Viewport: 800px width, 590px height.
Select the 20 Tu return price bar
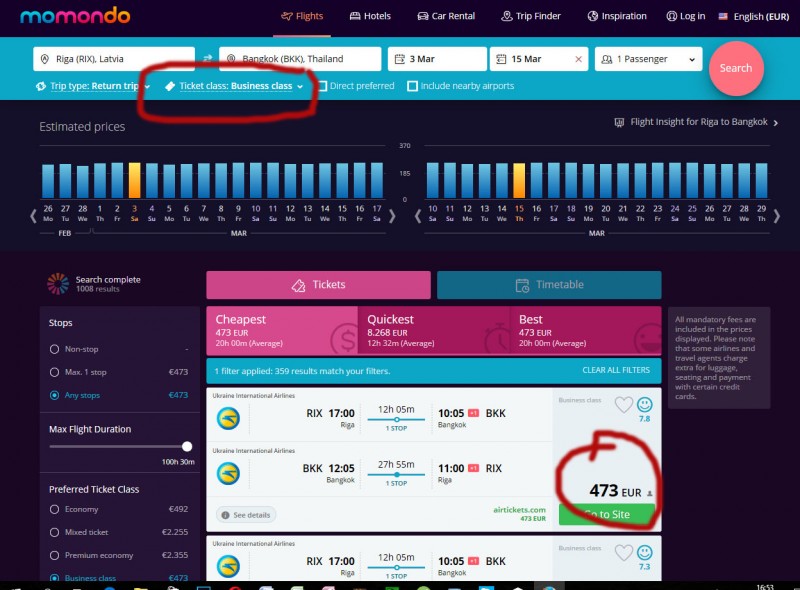coord(606,180)
